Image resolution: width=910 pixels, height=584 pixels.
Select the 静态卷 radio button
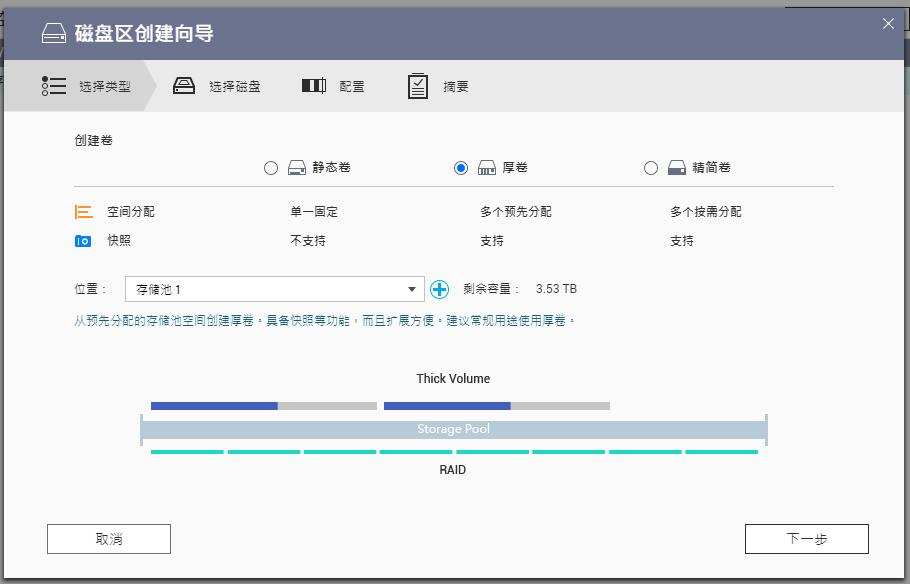point(270,167)
